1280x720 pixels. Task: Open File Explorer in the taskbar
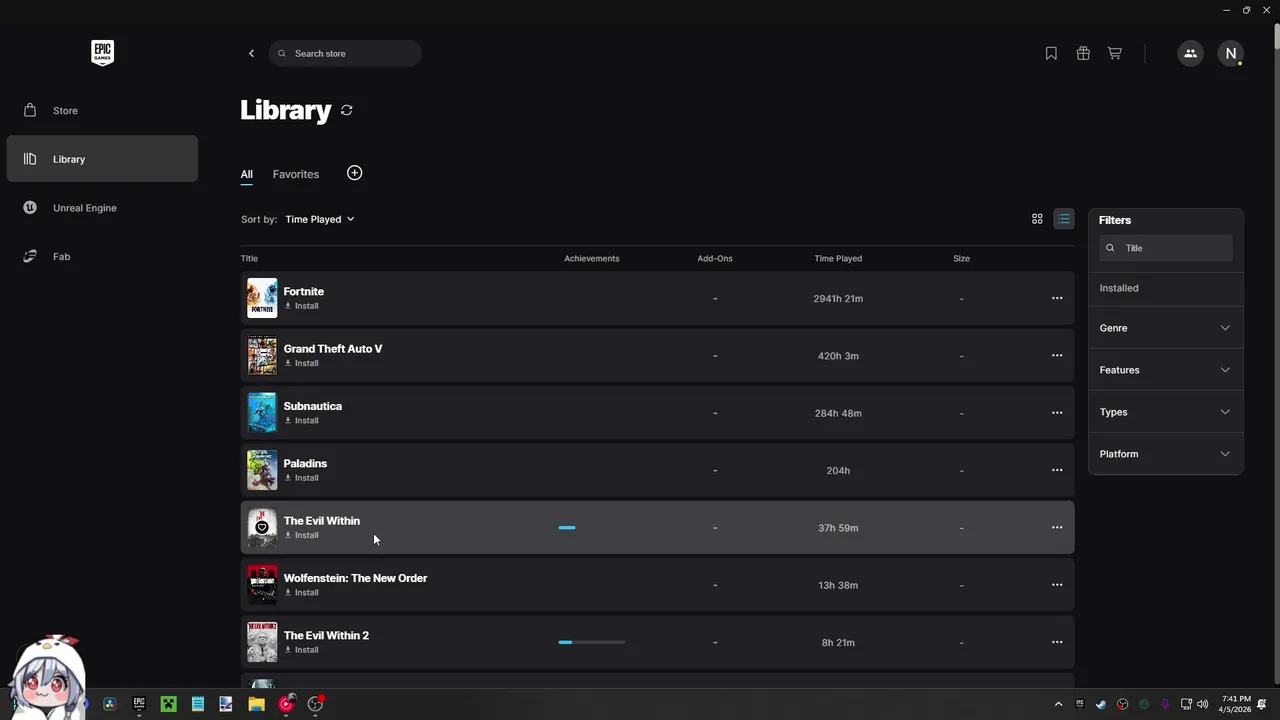(256, 704)
